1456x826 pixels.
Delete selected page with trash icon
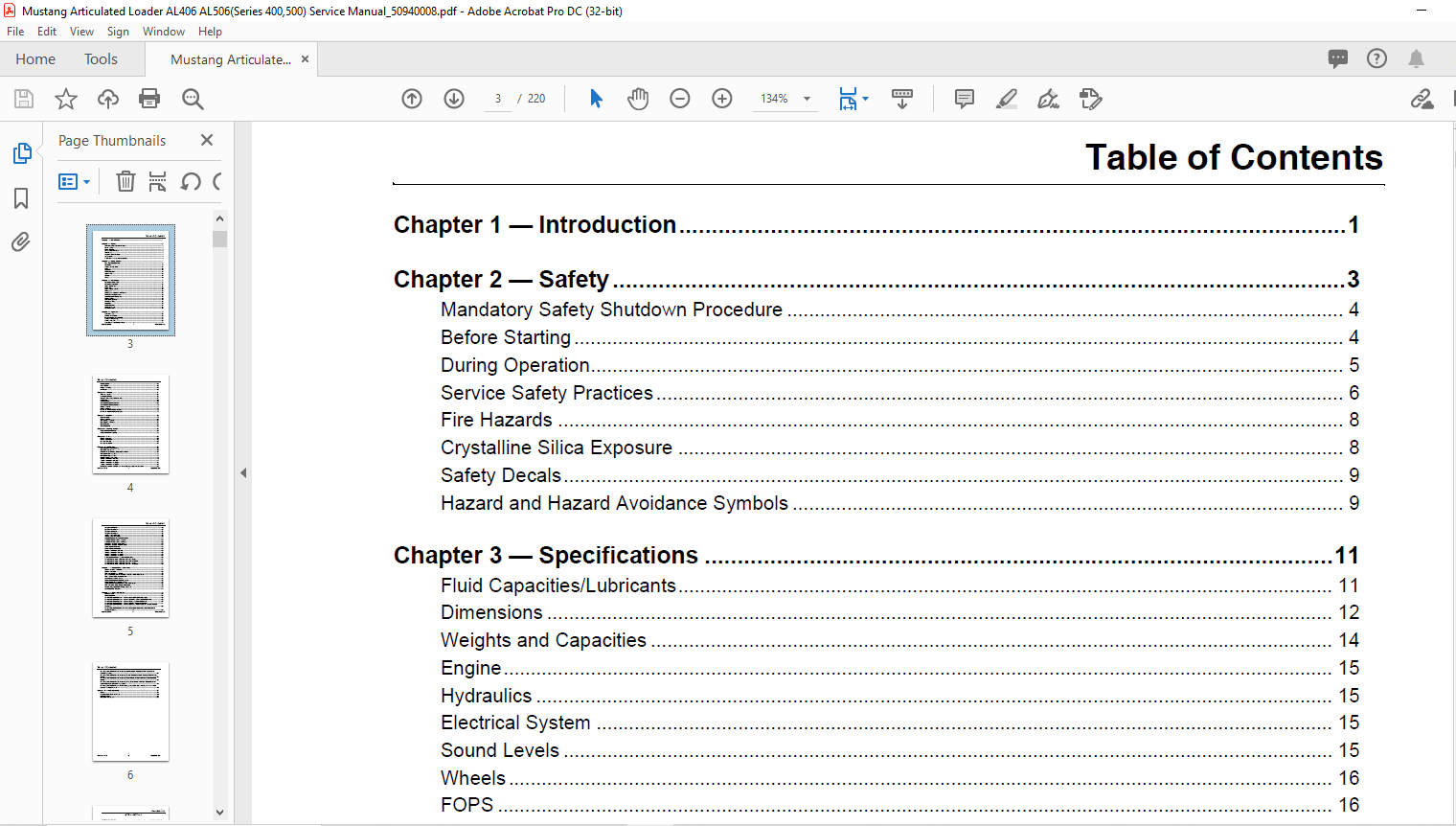(125, 181)
